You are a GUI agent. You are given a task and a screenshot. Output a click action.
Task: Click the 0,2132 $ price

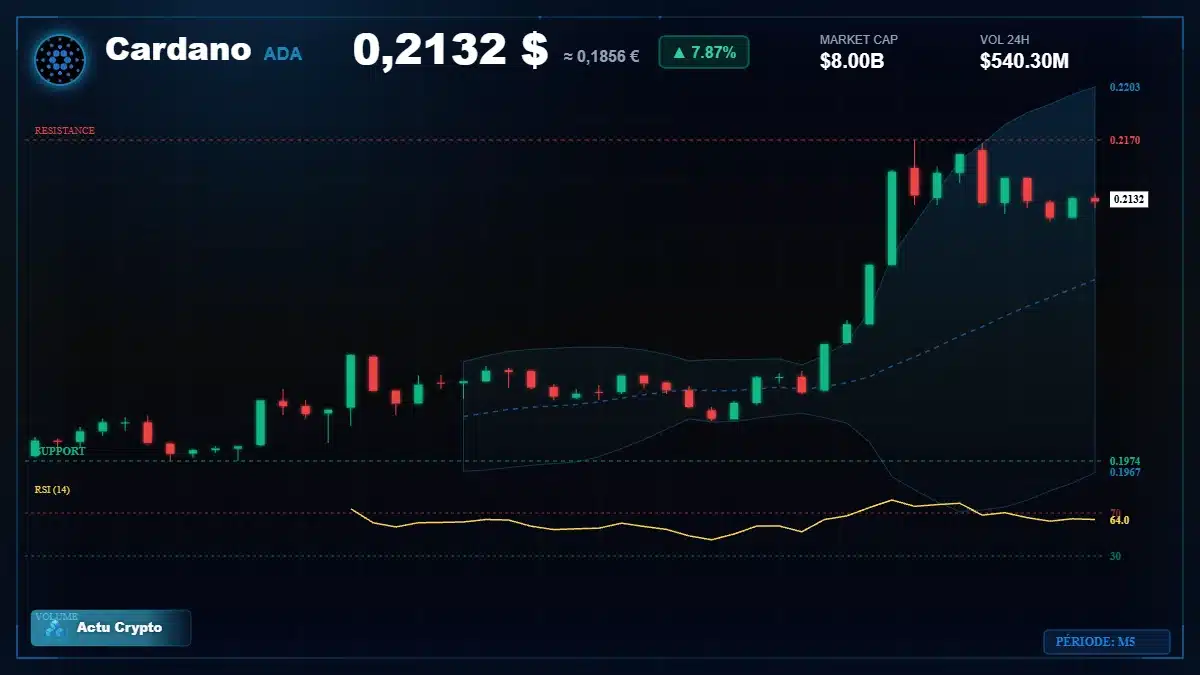pyautogui.click(x=450, y=50)
